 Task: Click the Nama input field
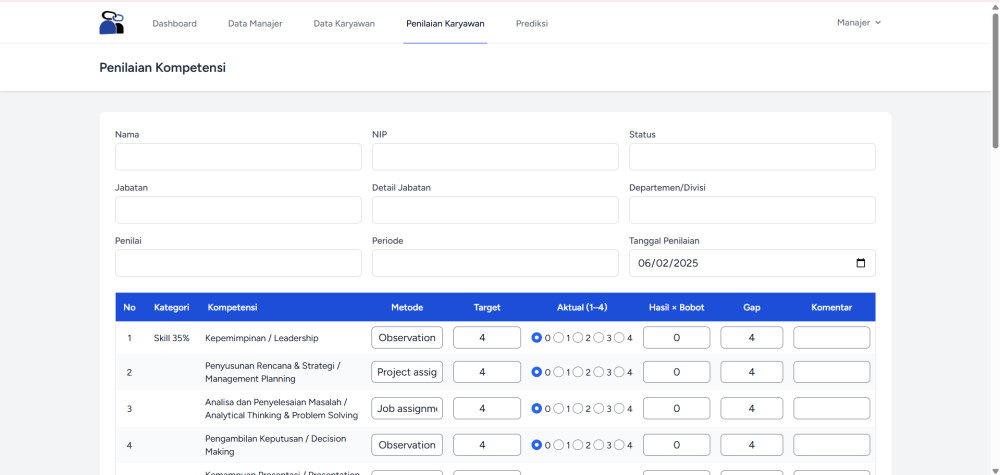pyautogui.click(x=238, y=157)
